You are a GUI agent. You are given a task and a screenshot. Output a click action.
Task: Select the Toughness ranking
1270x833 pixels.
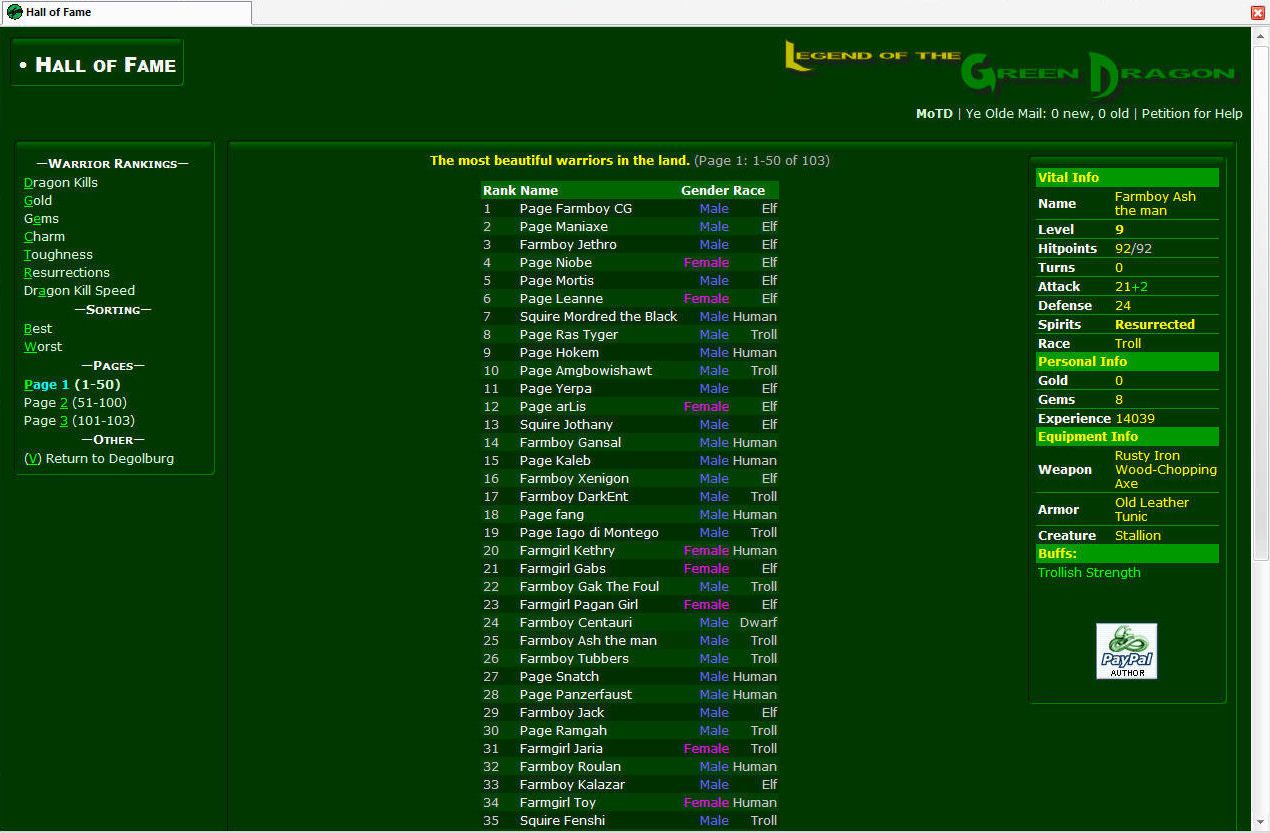pos(58,255)
